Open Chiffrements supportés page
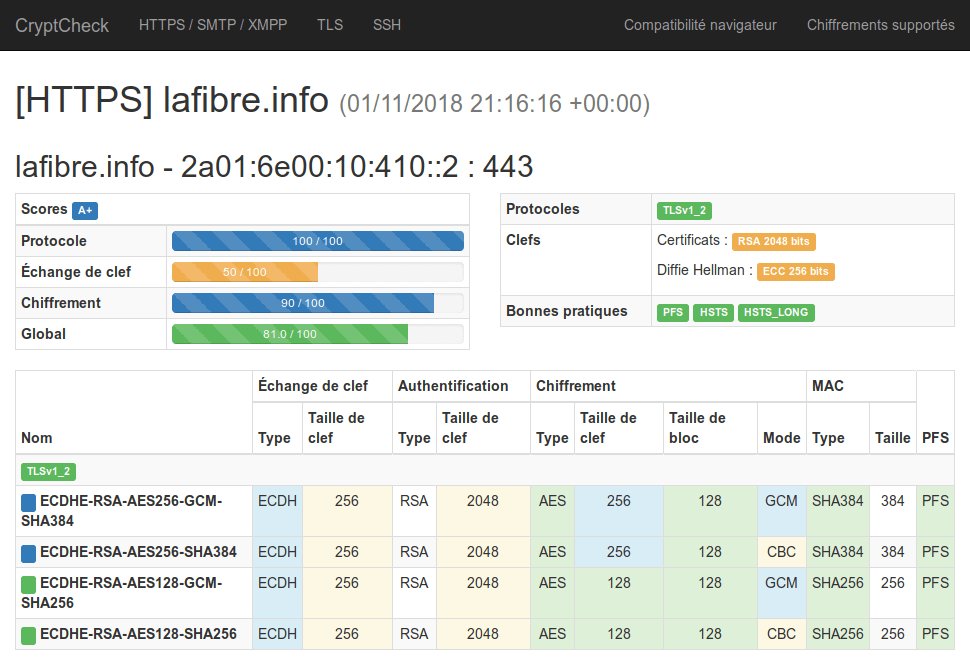The width and height of the screenshot is (970, 672). pyautogui.click(x=880, y=25)
